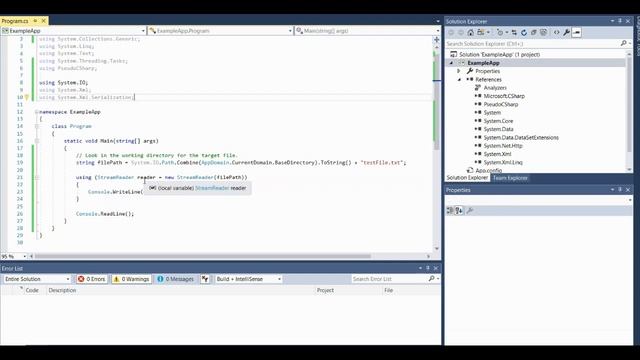Screen dimensions: 640x360
Task: Click the lightbulb quick action icon
Action: click(x=27, y=97)
